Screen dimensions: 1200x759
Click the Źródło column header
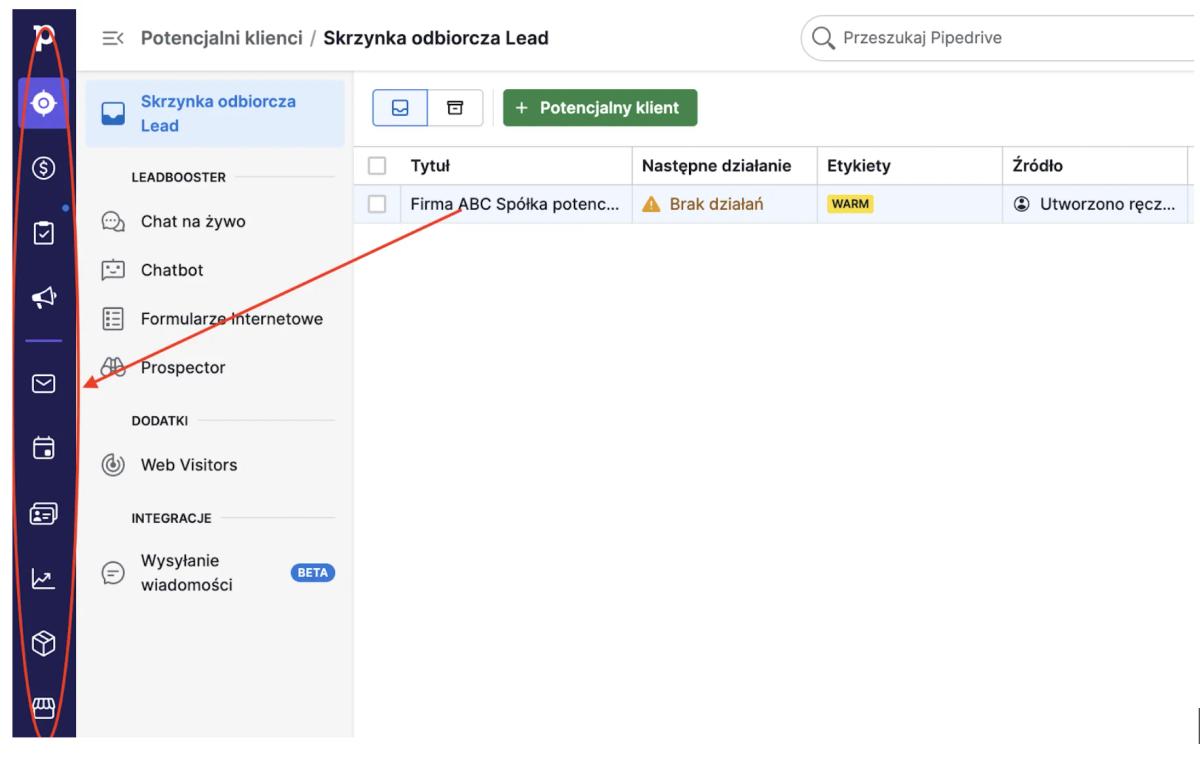(x=1038, y=166)
